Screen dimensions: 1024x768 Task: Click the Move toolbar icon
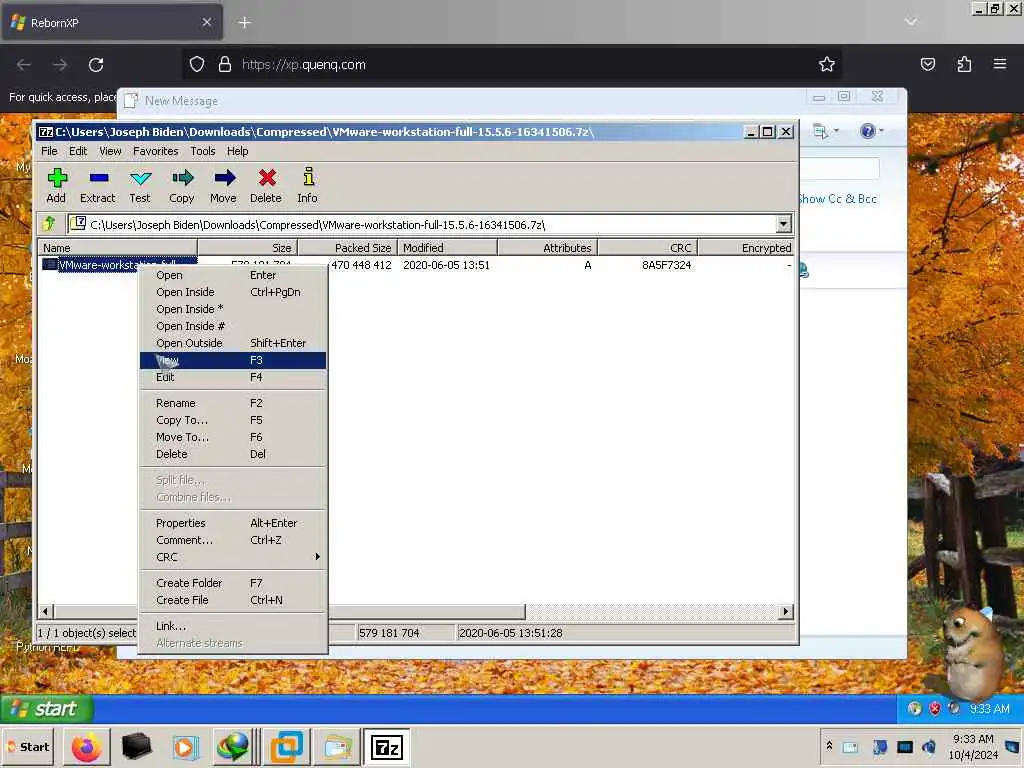pyautogui.click(x=223, y=185)
